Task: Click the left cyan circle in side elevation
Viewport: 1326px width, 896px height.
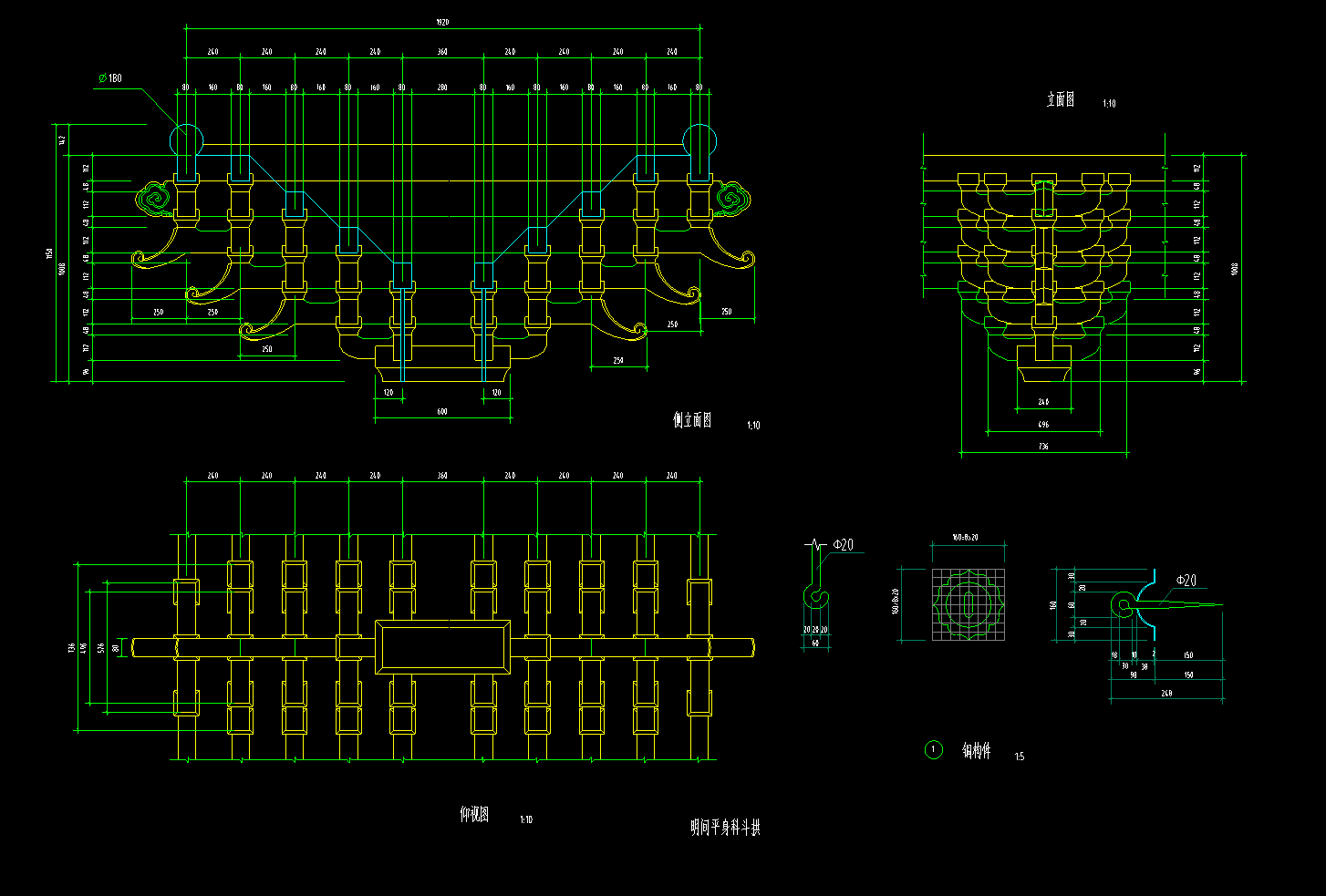Action: coord(186,140)
